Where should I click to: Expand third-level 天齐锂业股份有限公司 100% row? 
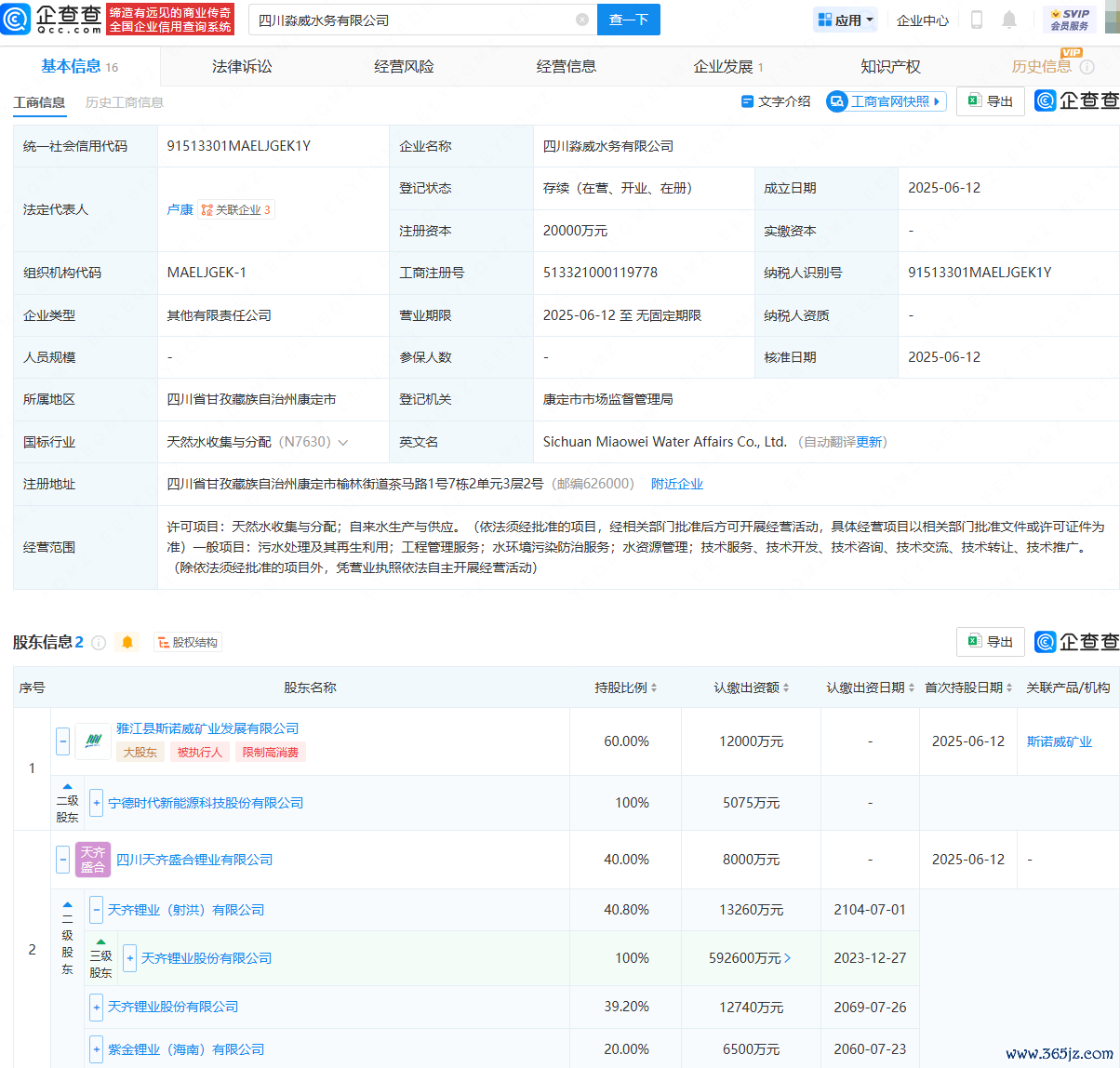coord(129,958)
